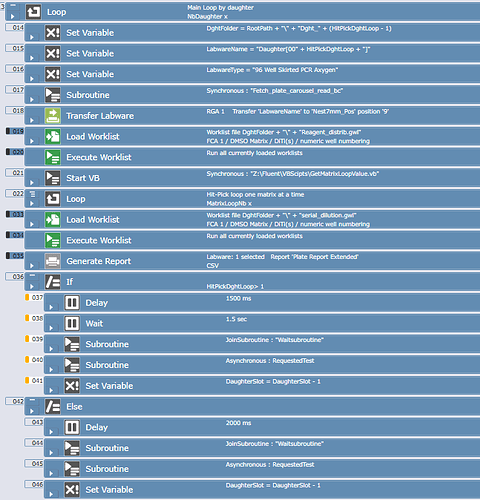Click Subroutine icon on line 040
480x500 pixels.
(x=72, y=365)
